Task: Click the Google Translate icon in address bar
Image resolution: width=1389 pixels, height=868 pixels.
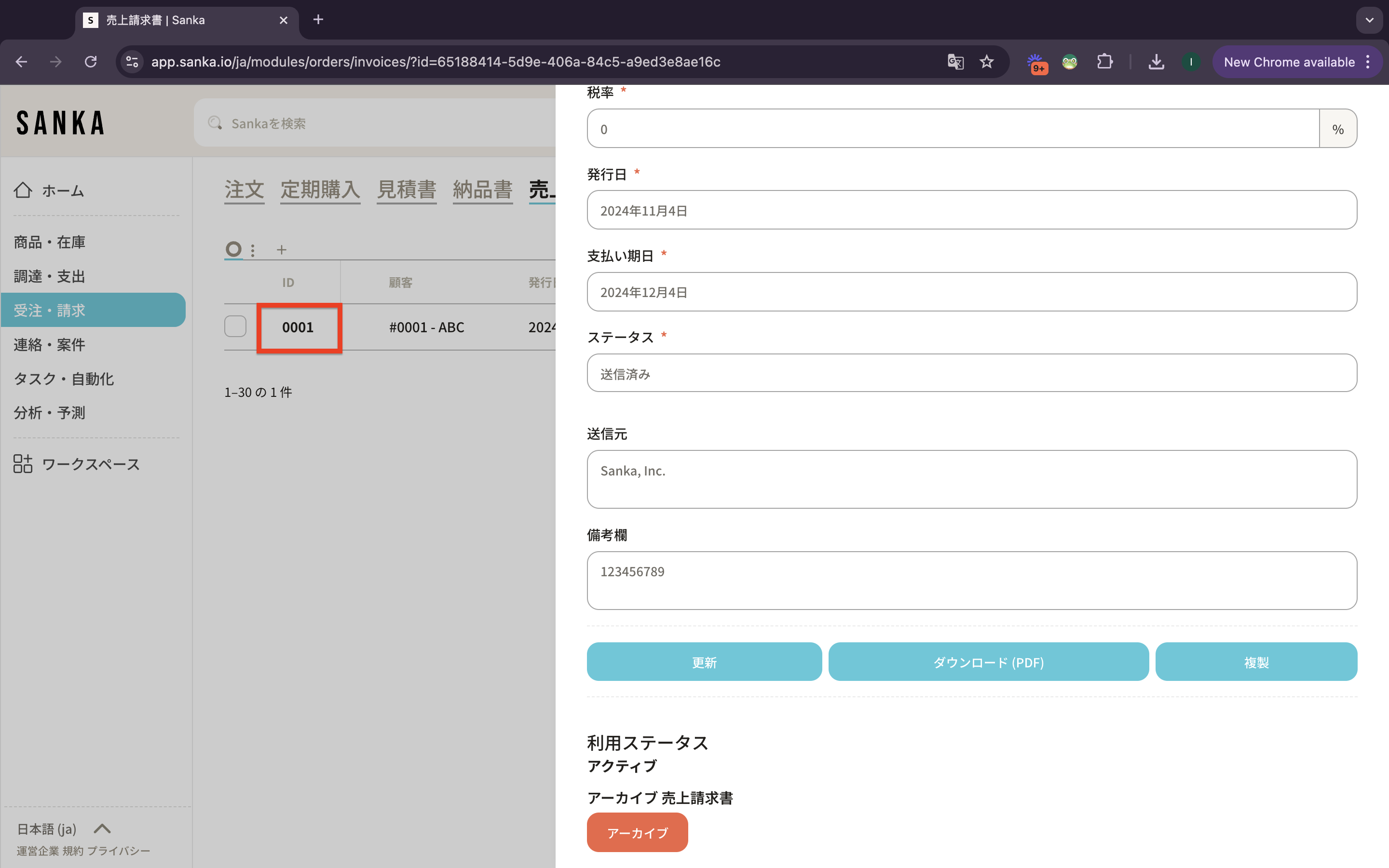Action: tap(955, 62)
